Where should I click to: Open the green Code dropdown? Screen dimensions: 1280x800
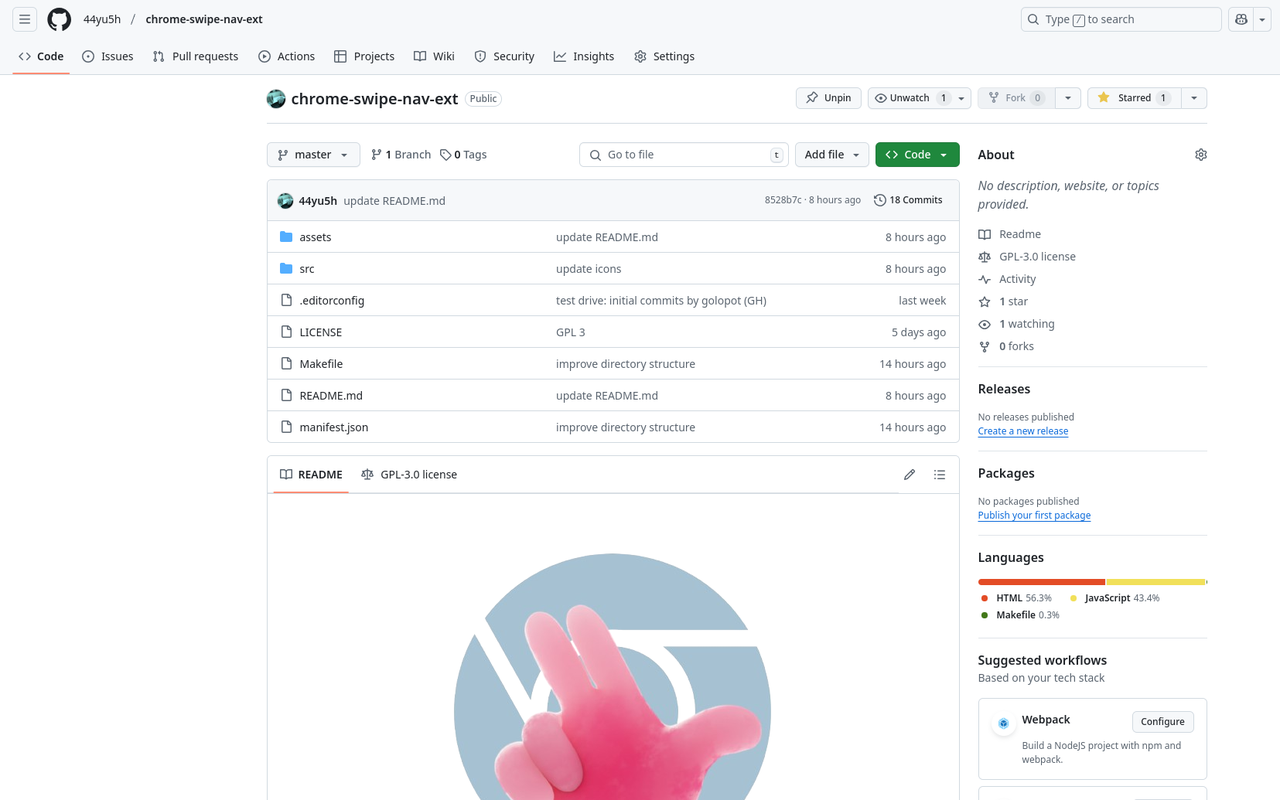point(917,155)
